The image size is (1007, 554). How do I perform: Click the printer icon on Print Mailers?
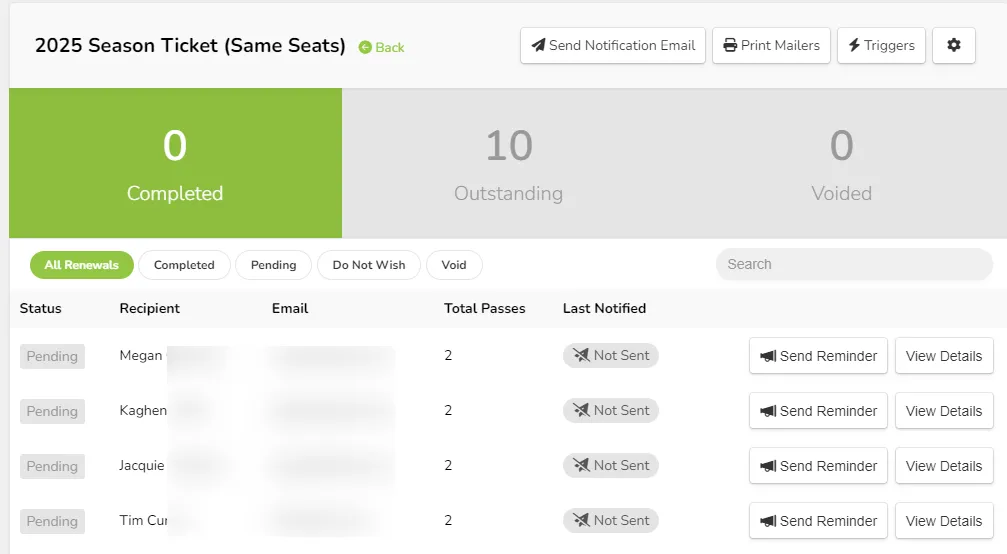730,45
